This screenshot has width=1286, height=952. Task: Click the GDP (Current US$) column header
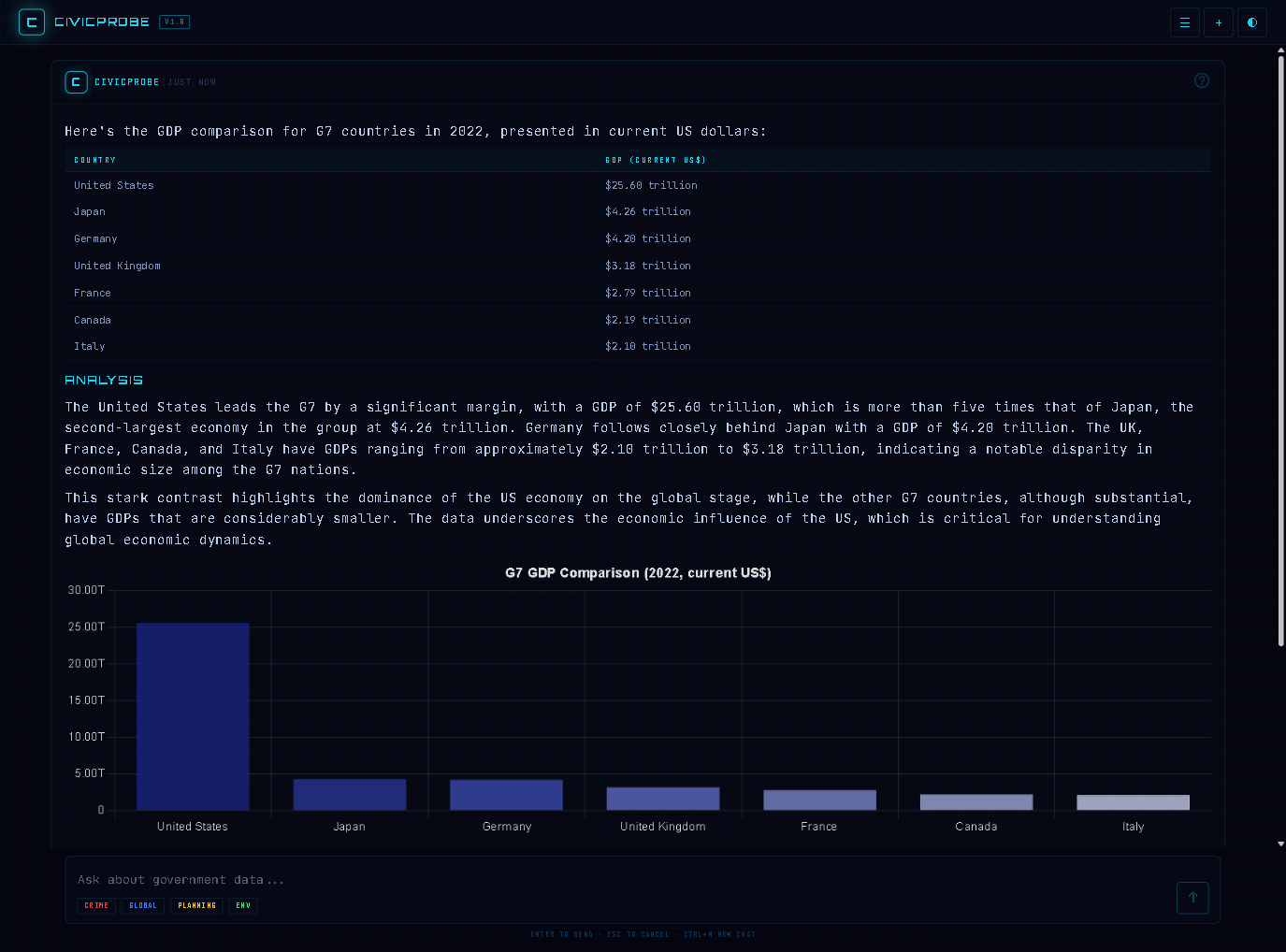655,160
